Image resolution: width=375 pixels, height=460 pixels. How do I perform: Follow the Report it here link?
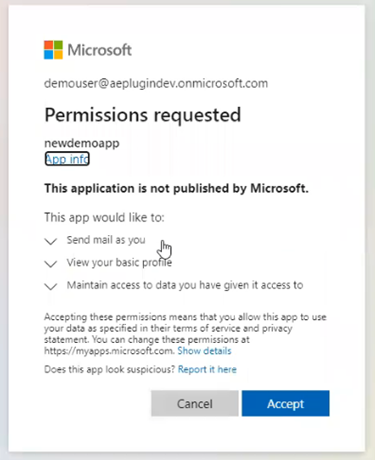tap(207, 370)
